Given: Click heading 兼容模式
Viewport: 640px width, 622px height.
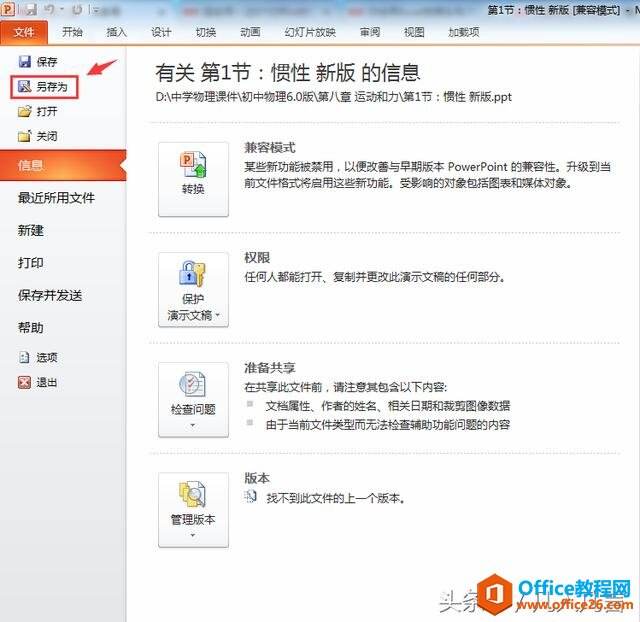Looking at the screenshot, I should [x=269, y=147].
